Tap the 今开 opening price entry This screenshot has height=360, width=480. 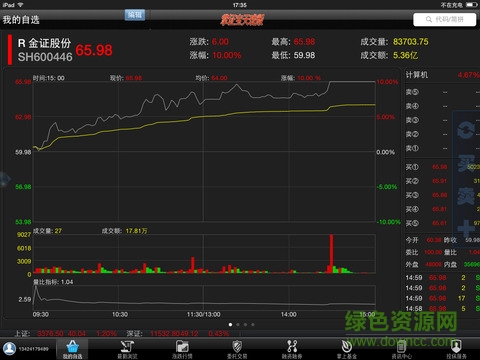424,240
